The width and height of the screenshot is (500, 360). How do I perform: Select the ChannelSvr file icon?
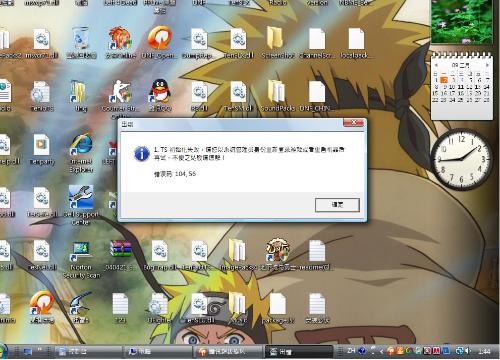(x=316, y=42)
